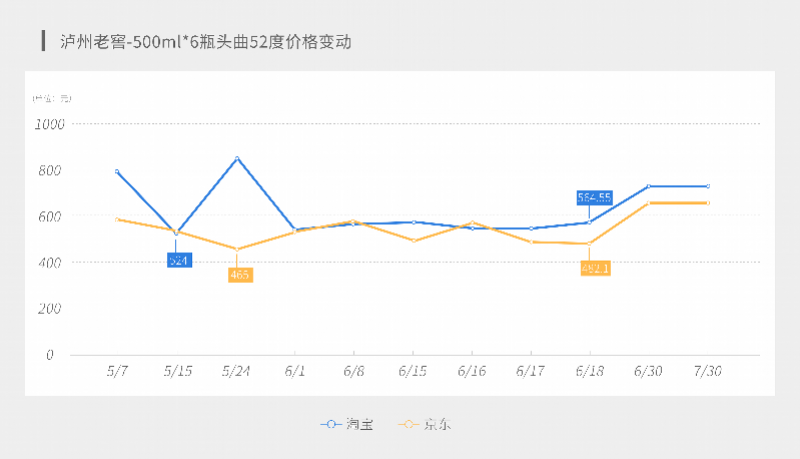Click the 5/15 x-axis label
The height and width of the screenshot is (459, 800).
click(x=178, y=371)
